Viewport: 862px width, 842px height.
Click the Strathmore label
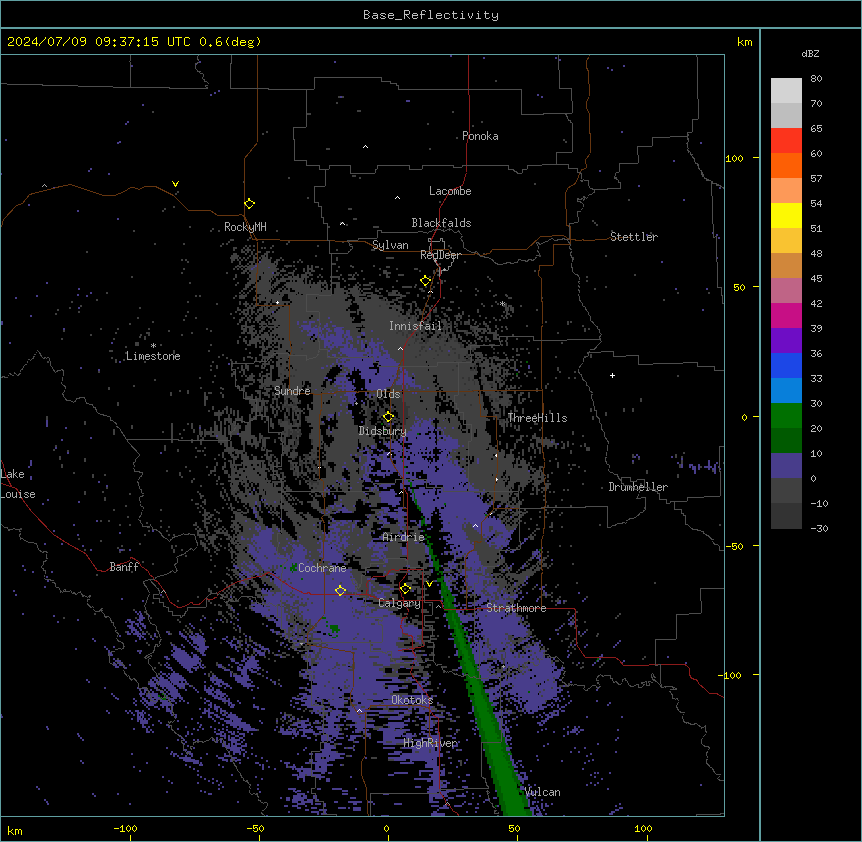pyautogui.click(x=516, y=608)
